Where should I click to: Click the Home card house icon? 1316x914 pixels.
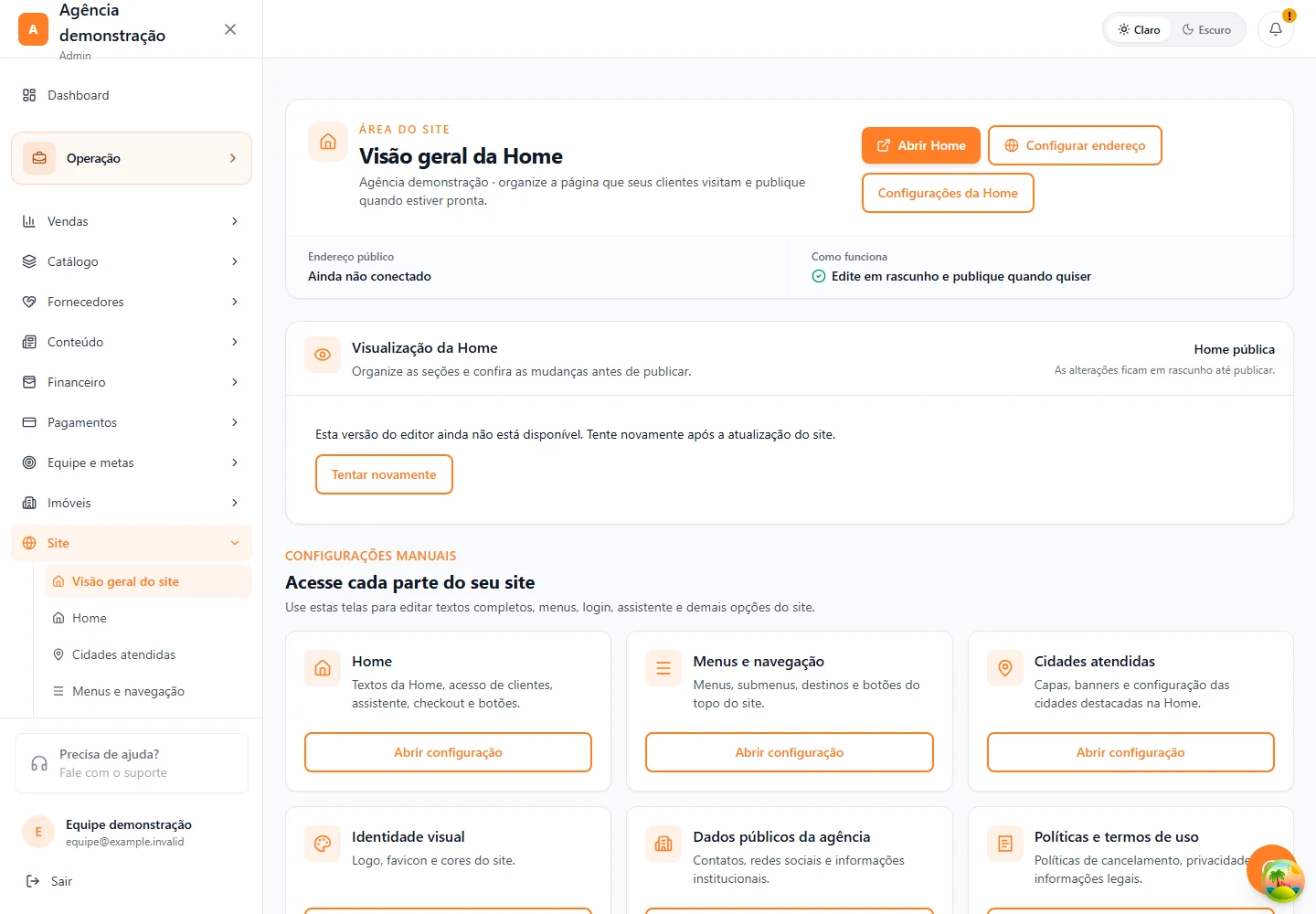click(323, 668)
